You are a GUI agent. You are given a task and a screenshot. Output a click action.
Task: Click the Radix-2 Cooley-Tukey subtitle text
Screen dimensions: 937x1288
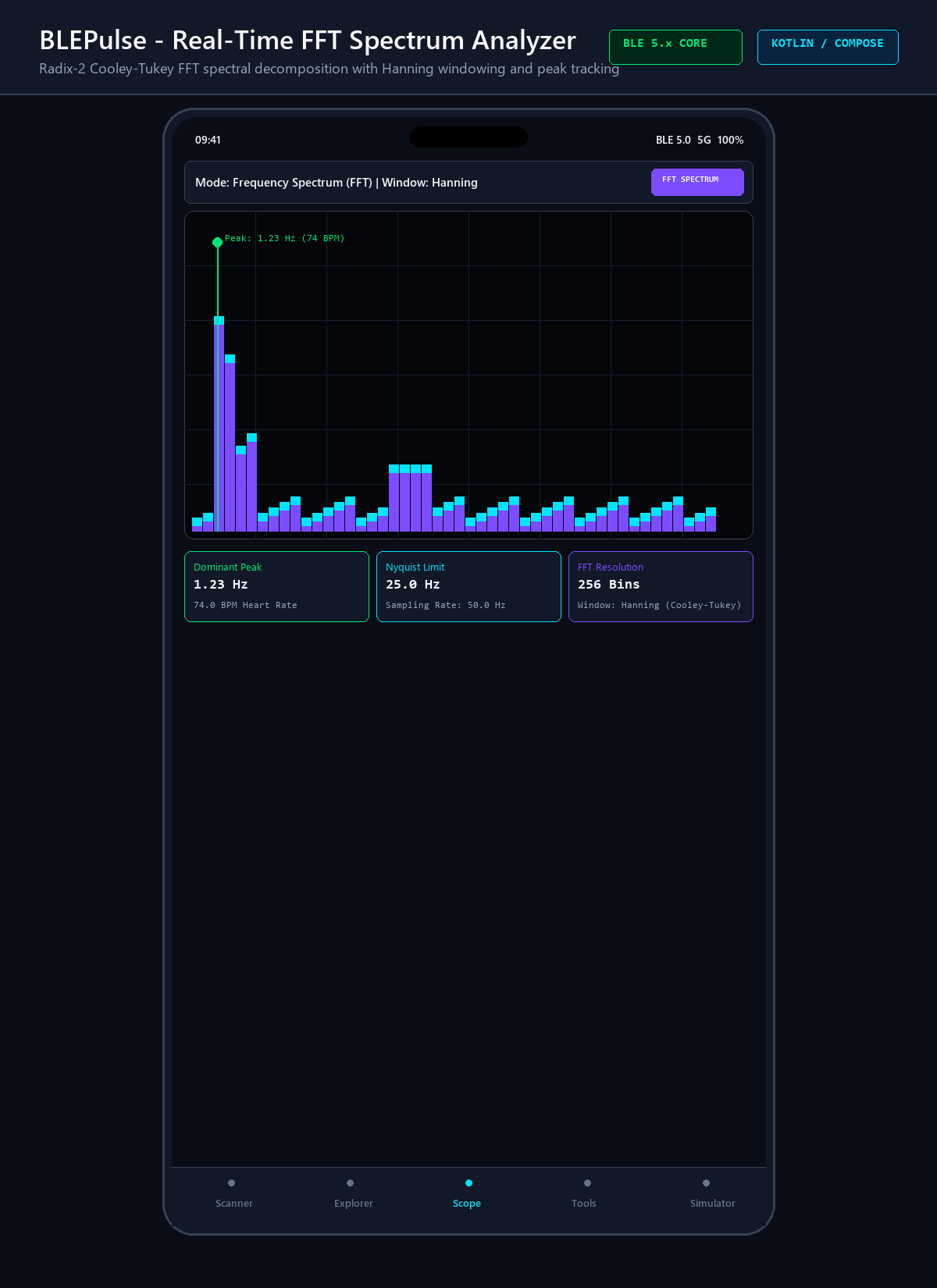coord(329,69)
